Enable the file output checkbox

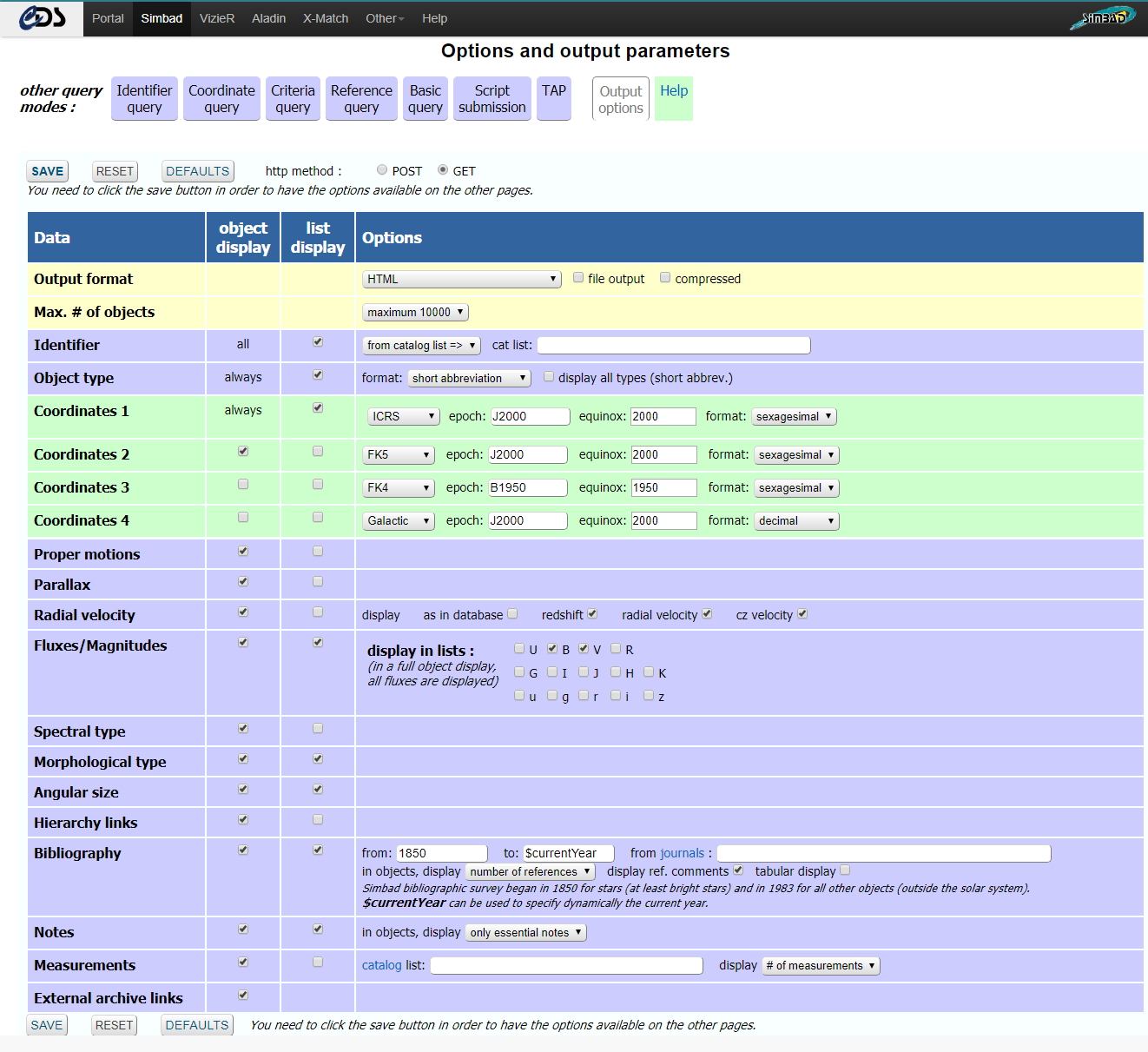[x=578, y=278]
